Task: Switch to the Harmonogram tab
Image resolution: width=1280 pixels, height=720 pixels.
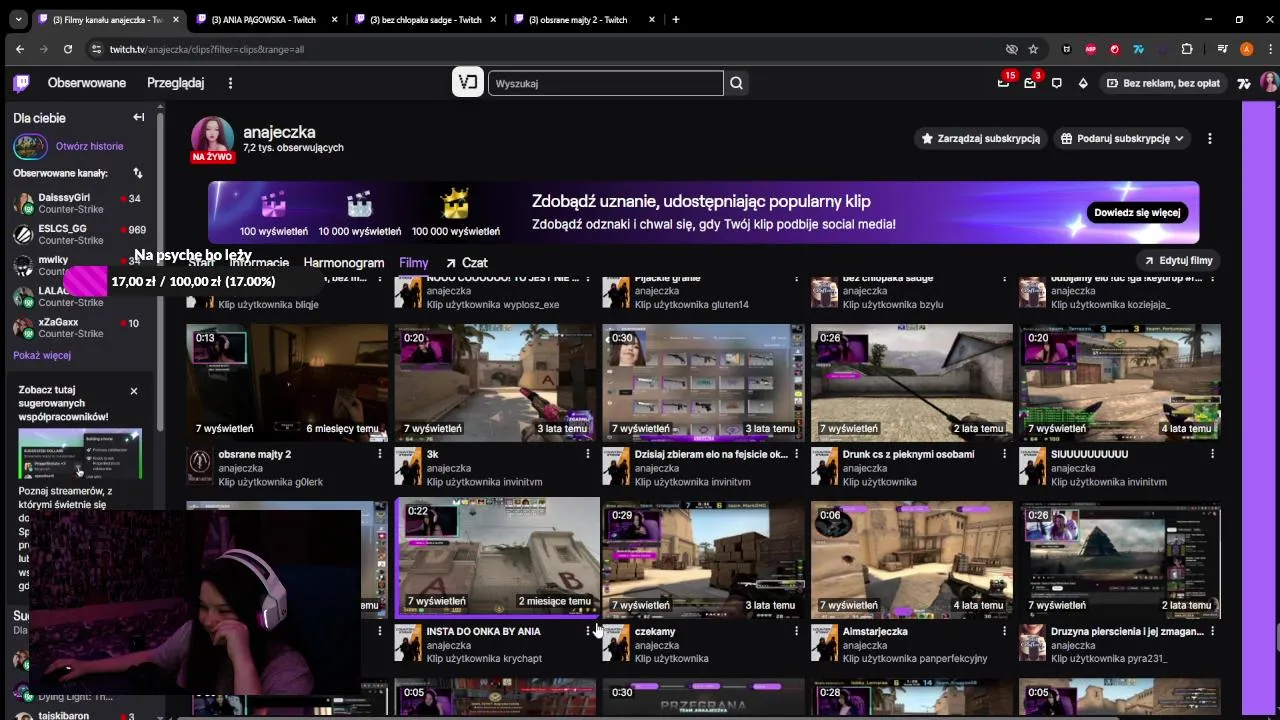Action: 344,263
